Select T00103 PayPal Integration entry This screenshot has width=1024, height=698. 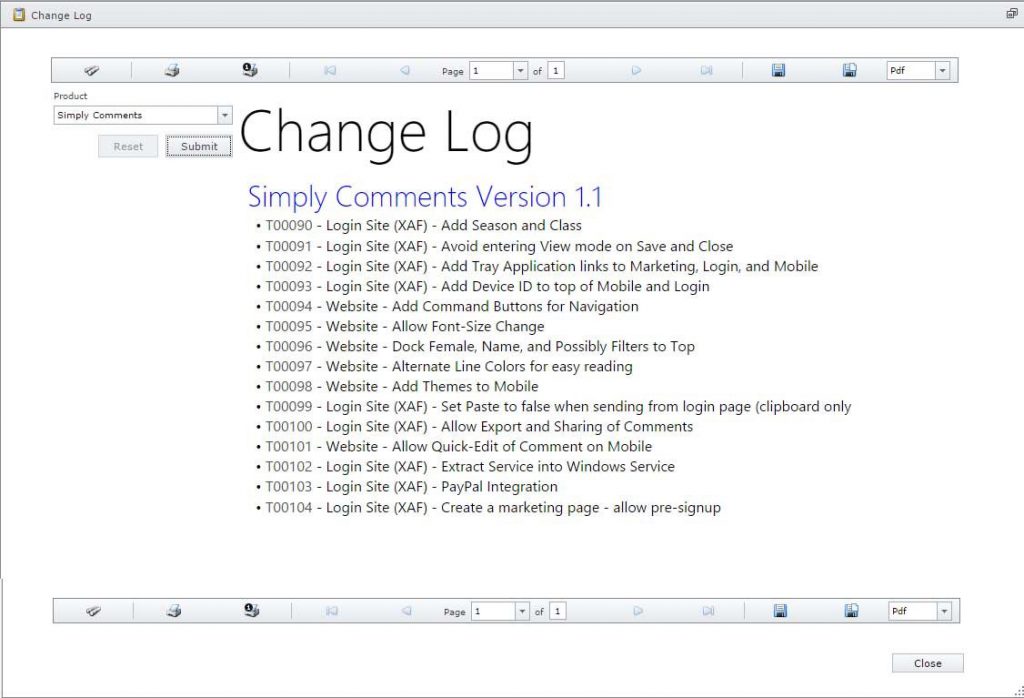click(411, 486)
